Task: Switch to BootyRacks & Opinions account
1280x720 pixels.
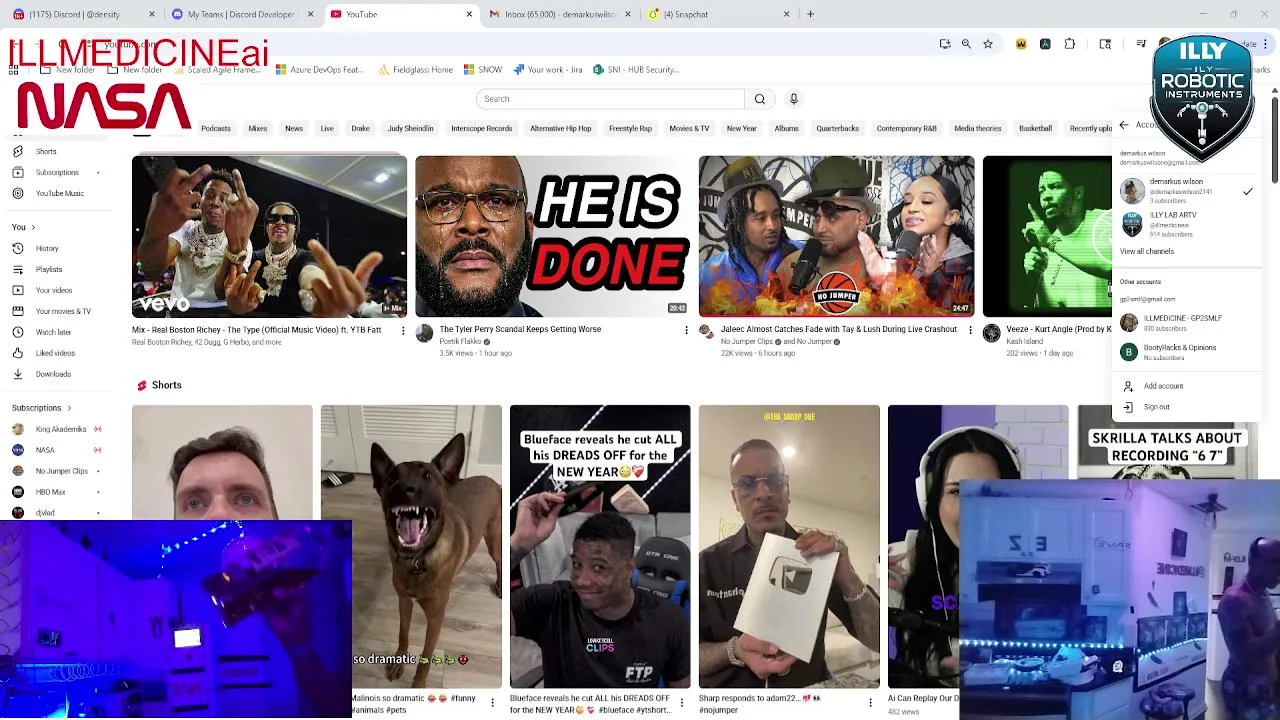Action: tap(1186, 352)
